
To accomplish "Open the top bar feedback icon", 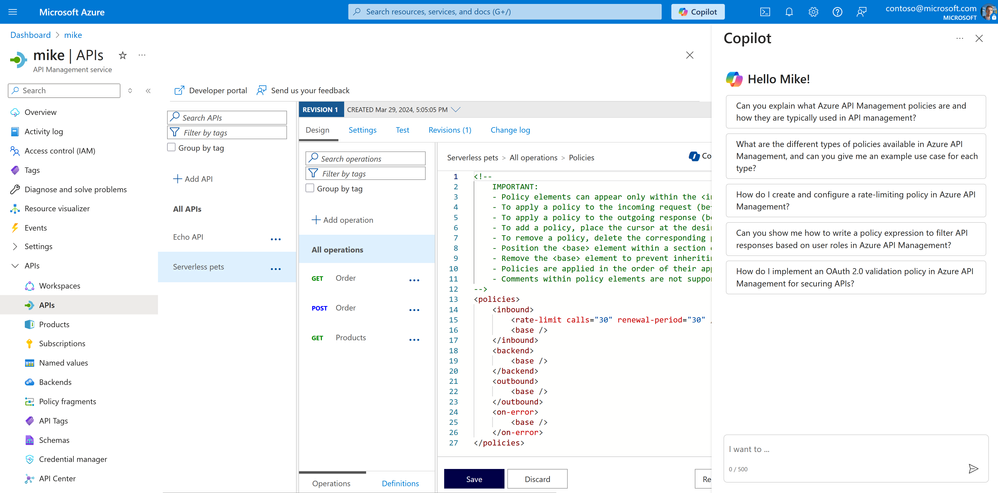I will 862,11.
